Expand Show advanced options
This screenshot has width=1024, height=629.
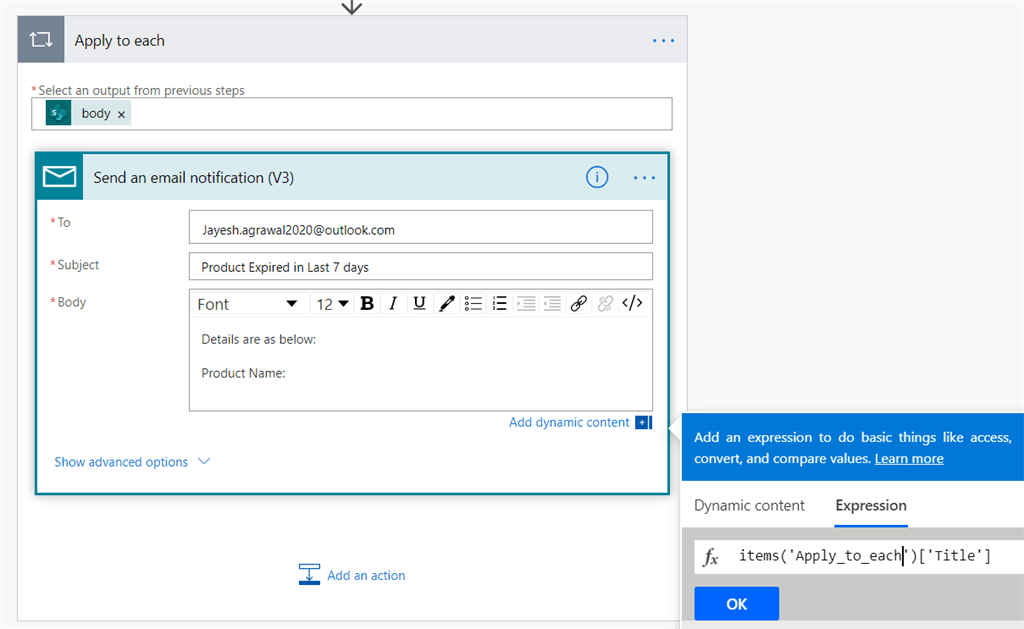(123, 461)
